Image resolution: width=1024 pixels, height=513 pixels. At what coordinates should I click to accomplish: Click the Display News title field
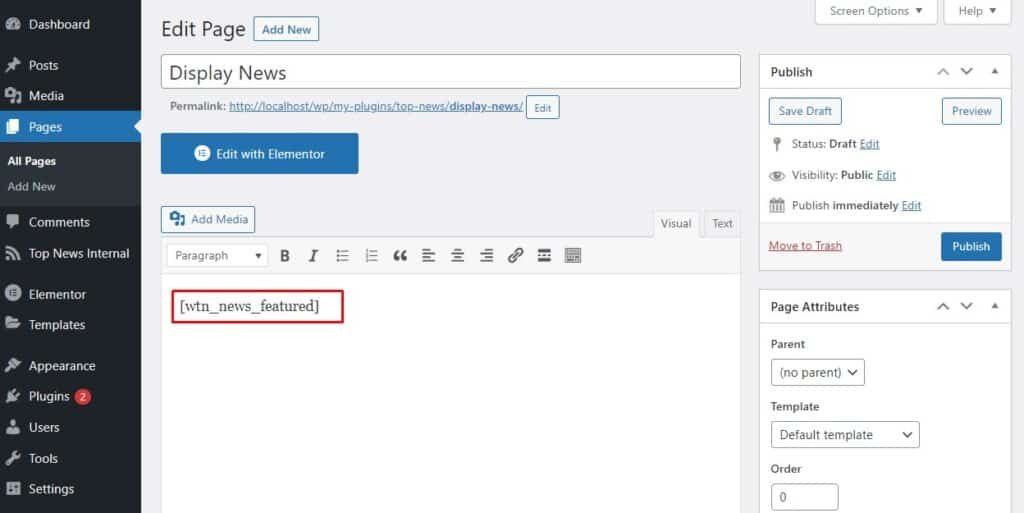451,72
